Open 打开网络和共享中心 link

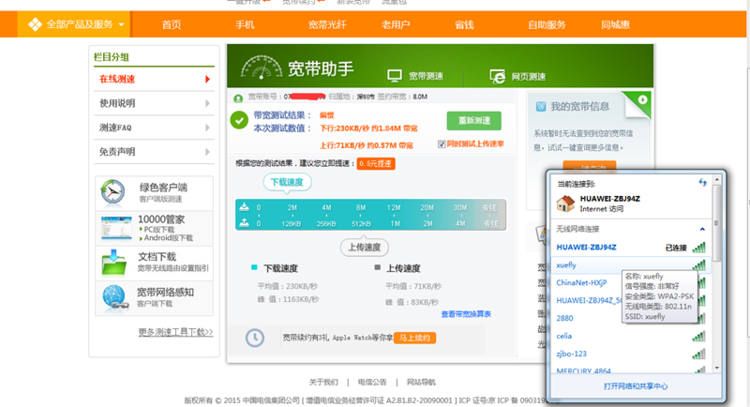(635, 385)
